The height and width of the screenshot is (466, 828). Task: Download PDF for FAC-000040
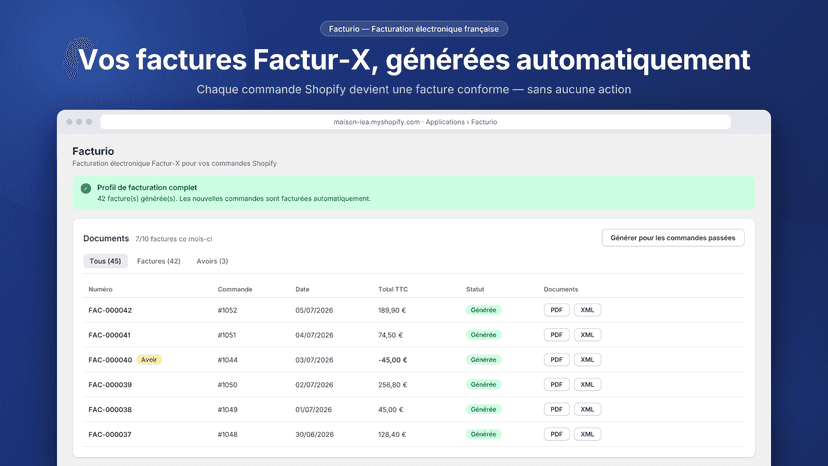tap(557, 360)
